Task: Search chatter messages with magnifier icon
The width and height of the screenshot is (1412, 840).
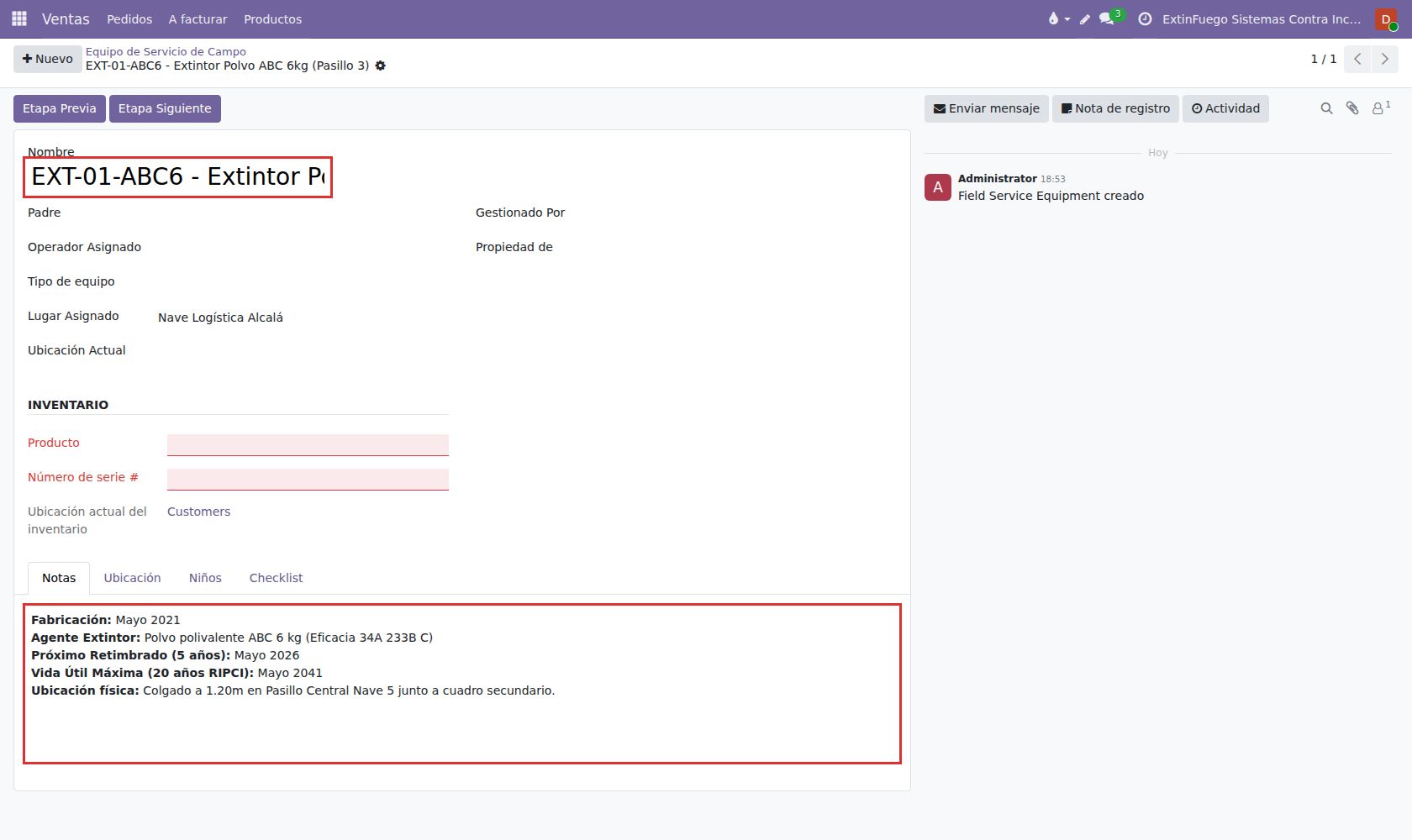Action: (x=1327, y=108)
